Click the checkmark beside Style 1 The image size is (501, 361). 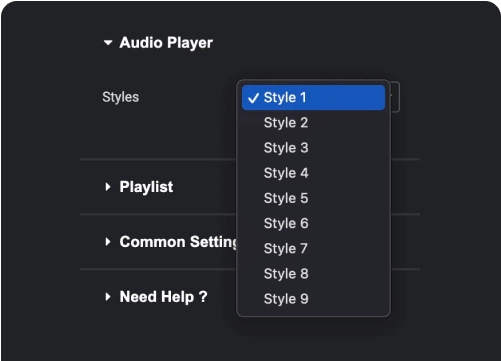[x=253, y=98]
